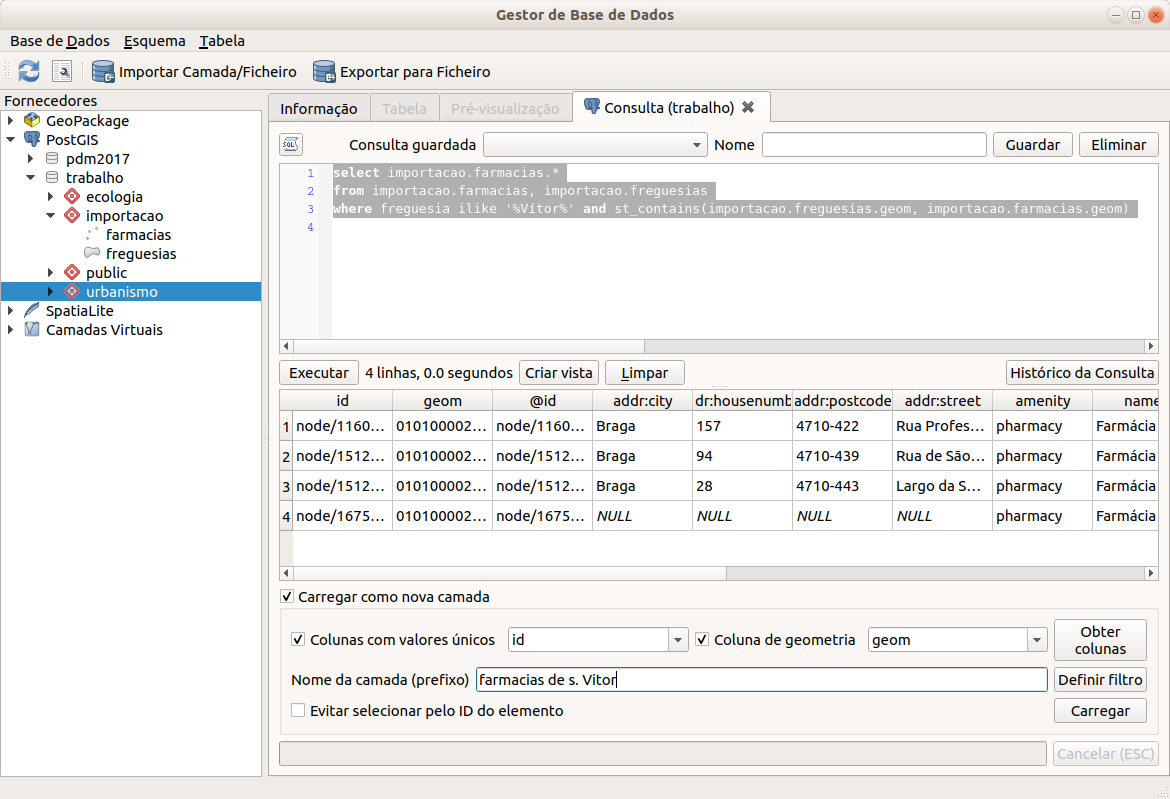Select the urbanismo schema icon
Image resolution: width=1170 pixels, height=799 pixels.
tap(71, 292)
